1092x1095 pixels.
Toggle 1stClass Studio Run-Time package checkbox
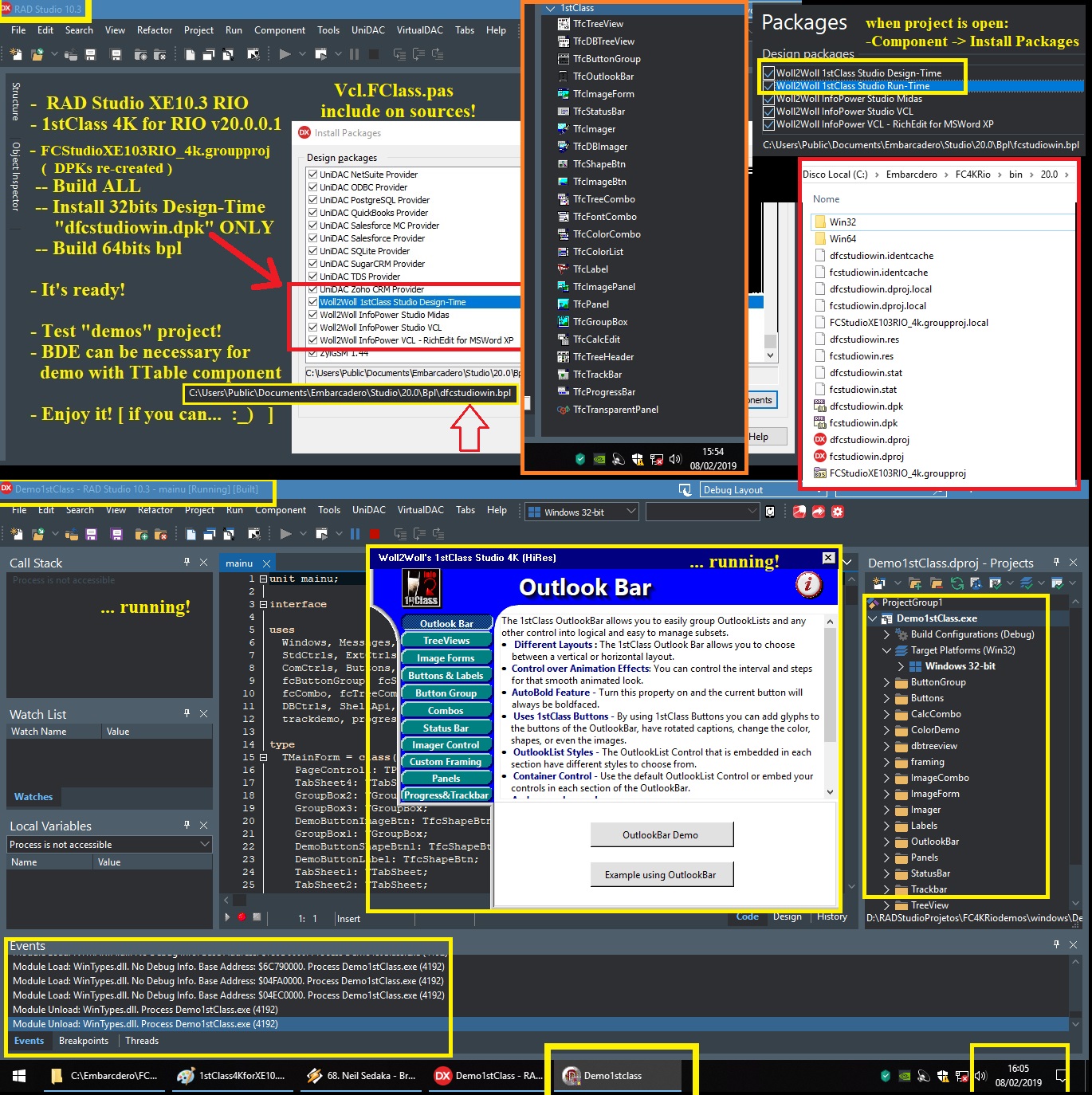pos(768,86)
